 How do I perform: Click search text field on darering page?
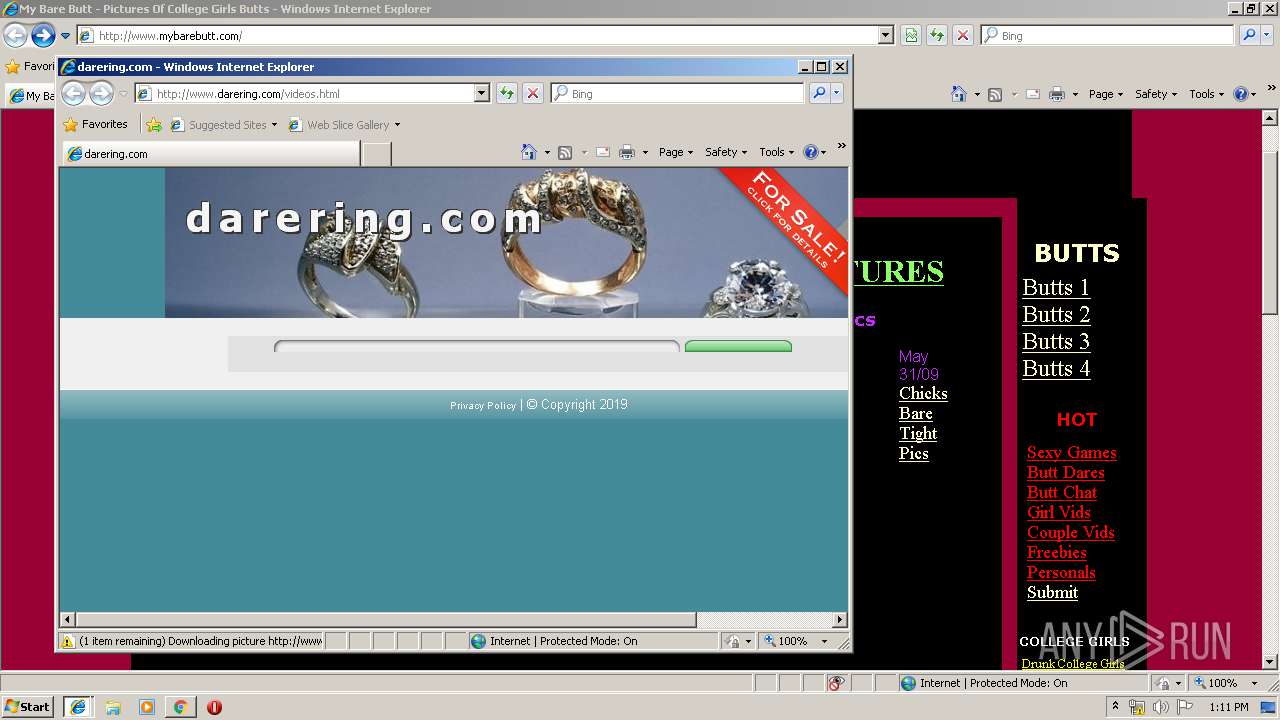[477, 347]
